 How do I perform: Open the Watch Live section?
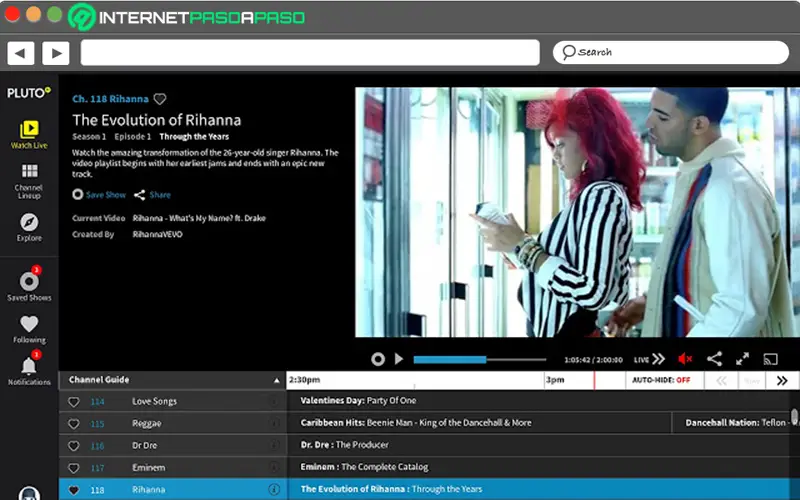pos(29,135)
